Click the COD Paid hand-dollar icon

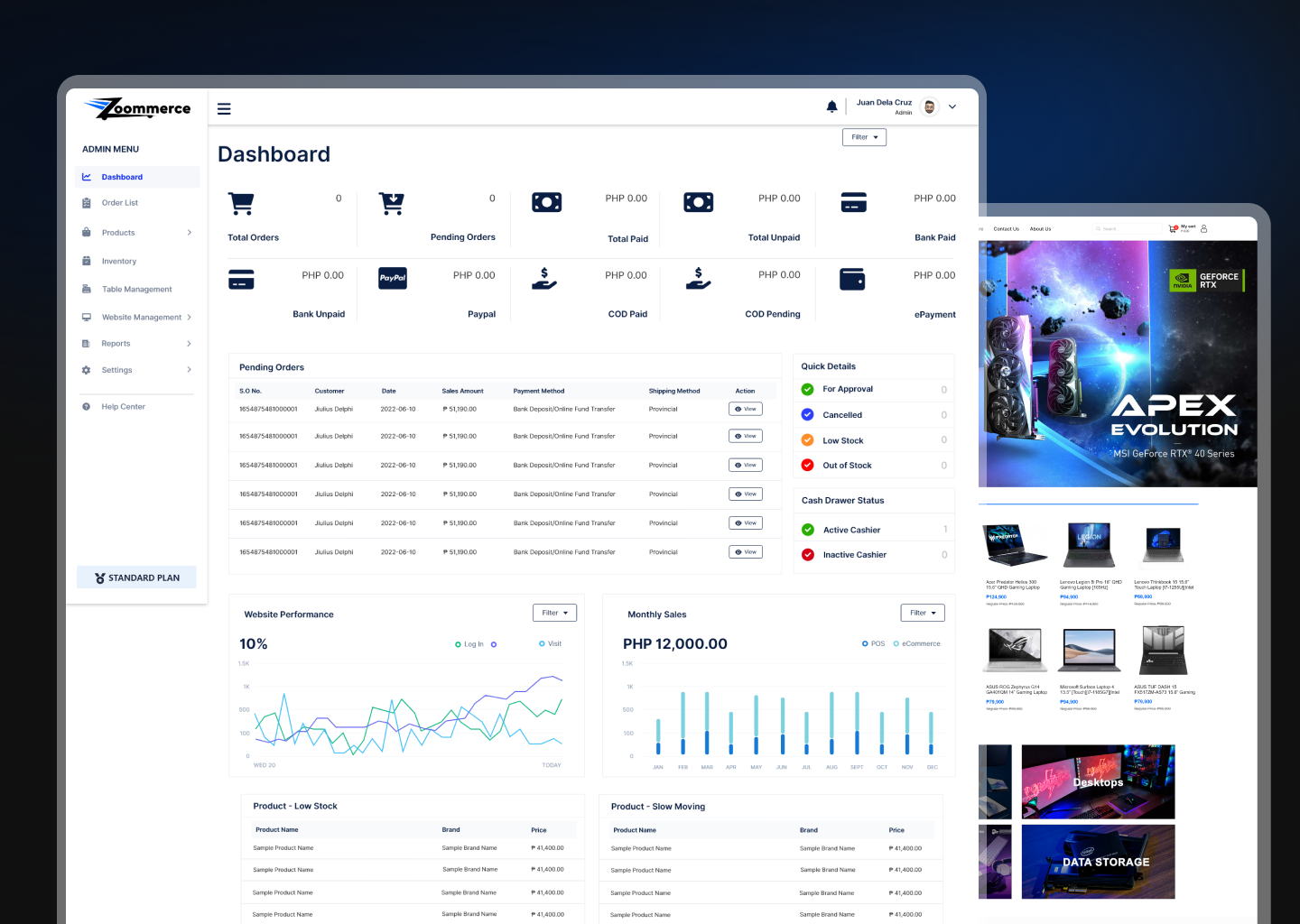point(544,278)
